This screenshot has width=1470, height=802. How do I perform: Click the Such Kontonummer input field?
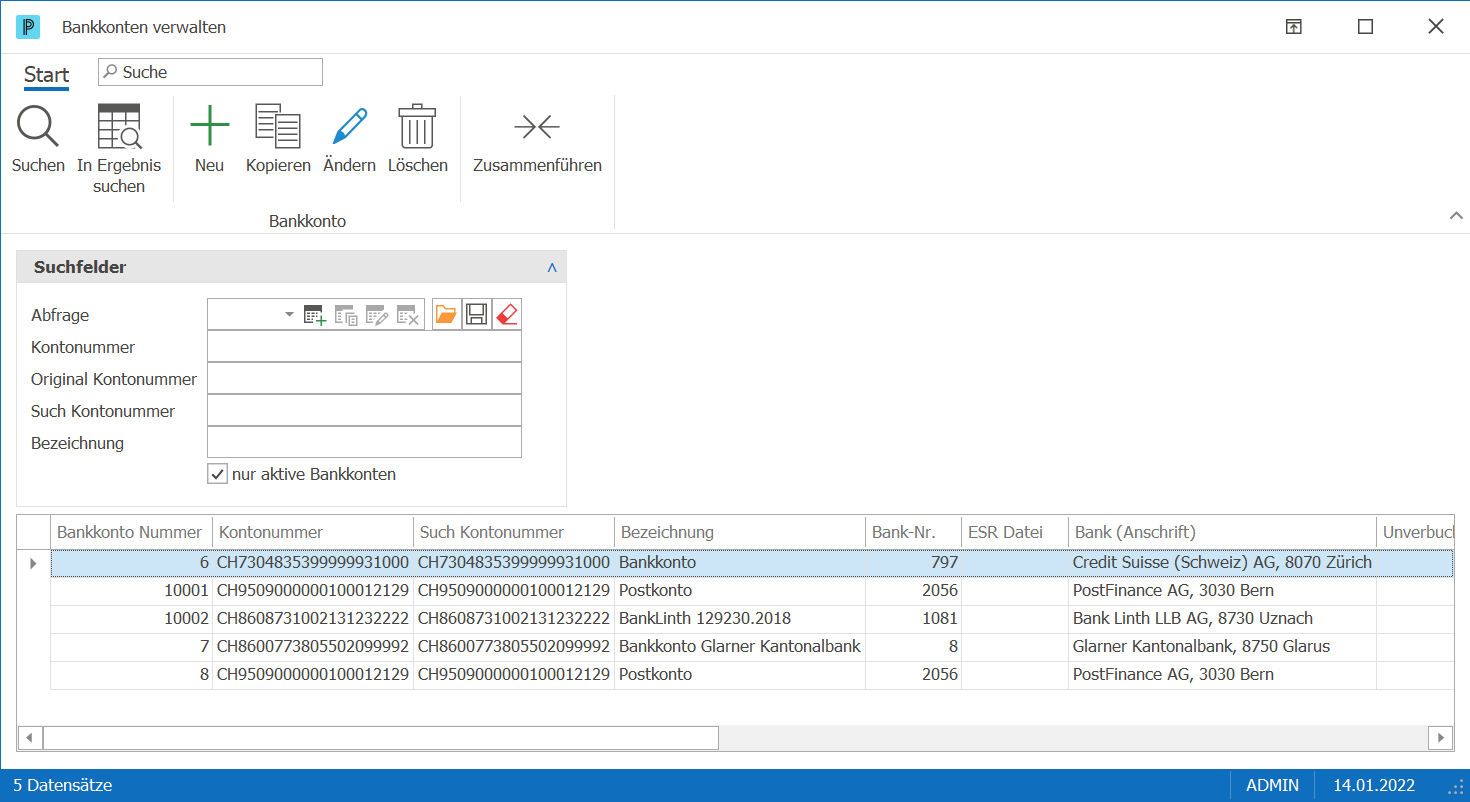pyautogui.click(x=364, y=411)
